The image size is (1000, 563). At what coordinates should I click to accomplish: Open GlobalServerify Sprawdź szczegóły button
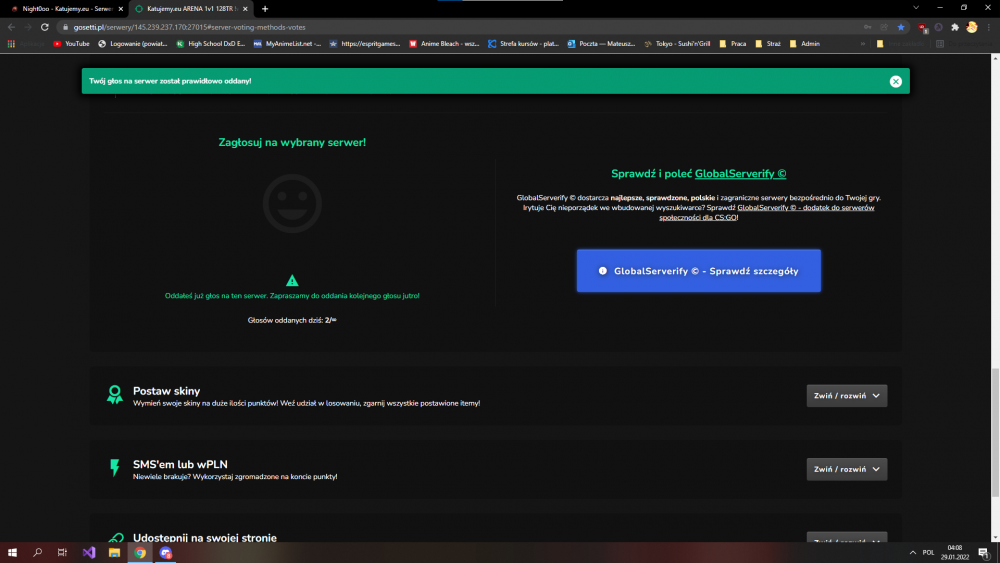point(698,271)
